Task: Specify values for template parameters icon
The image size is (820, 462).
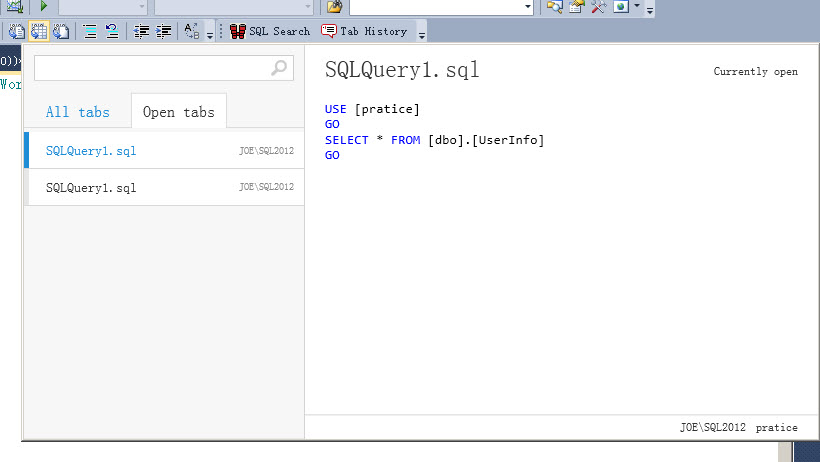Action: 192,31
